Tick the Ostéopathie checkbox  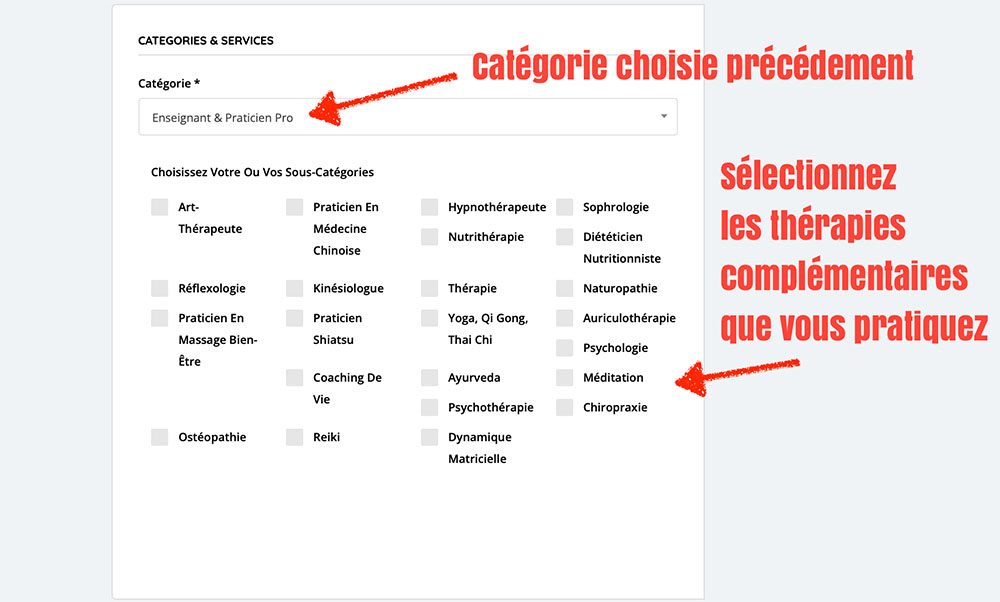pos(160,437)
